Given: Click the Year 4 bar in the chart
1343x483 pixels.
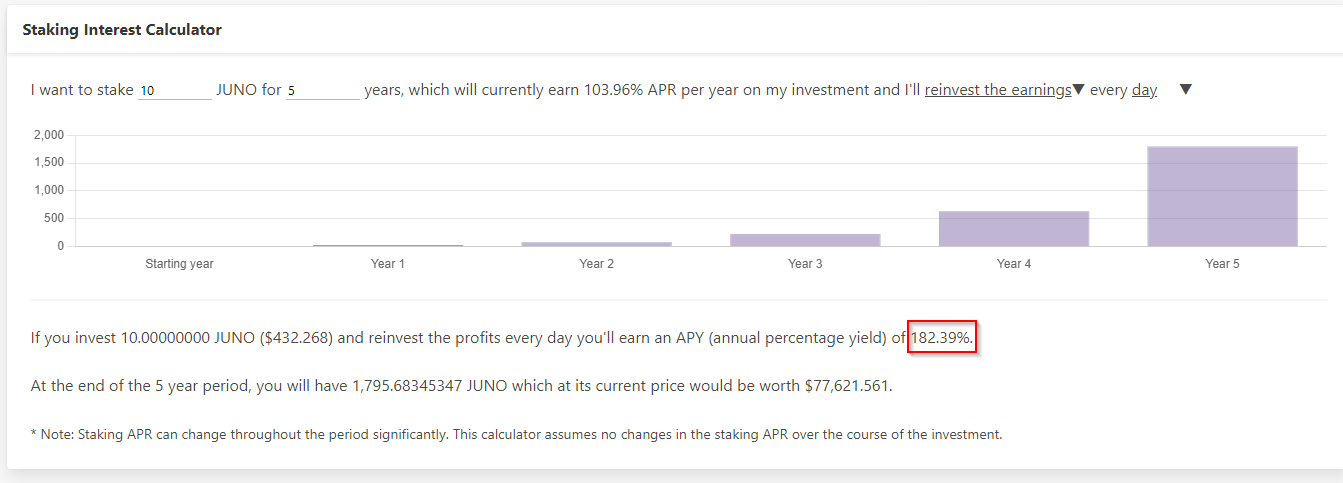Looking at the screenshot, I should 1013,228.
